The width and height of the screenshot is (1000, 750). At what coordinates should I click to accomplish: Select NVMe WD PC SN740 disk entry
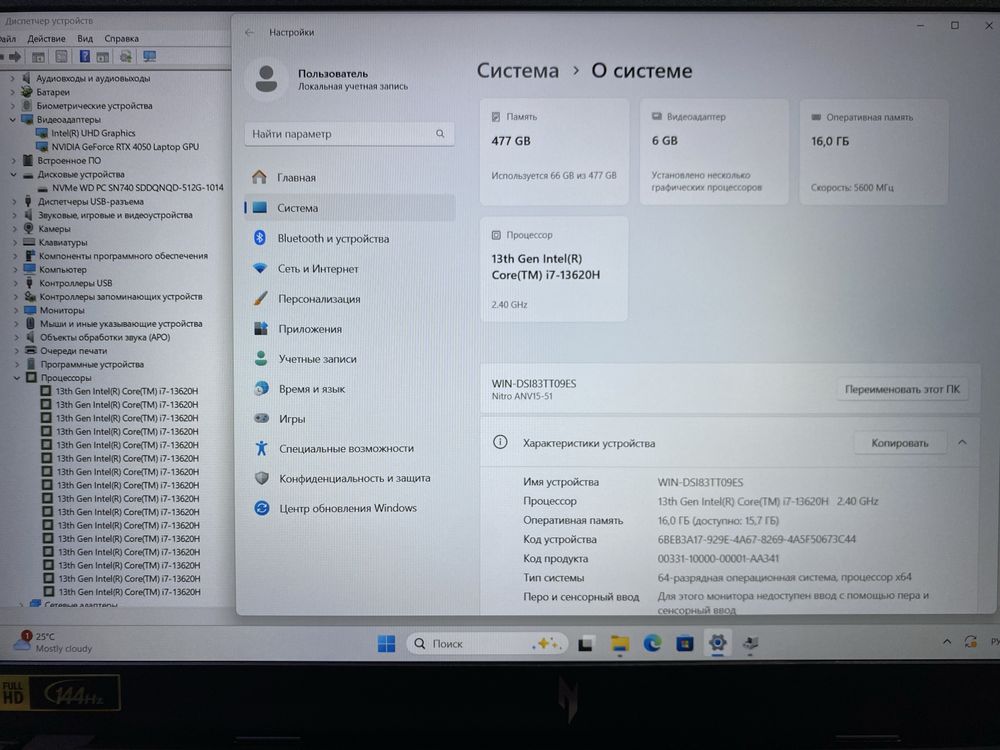click(138, 188)
